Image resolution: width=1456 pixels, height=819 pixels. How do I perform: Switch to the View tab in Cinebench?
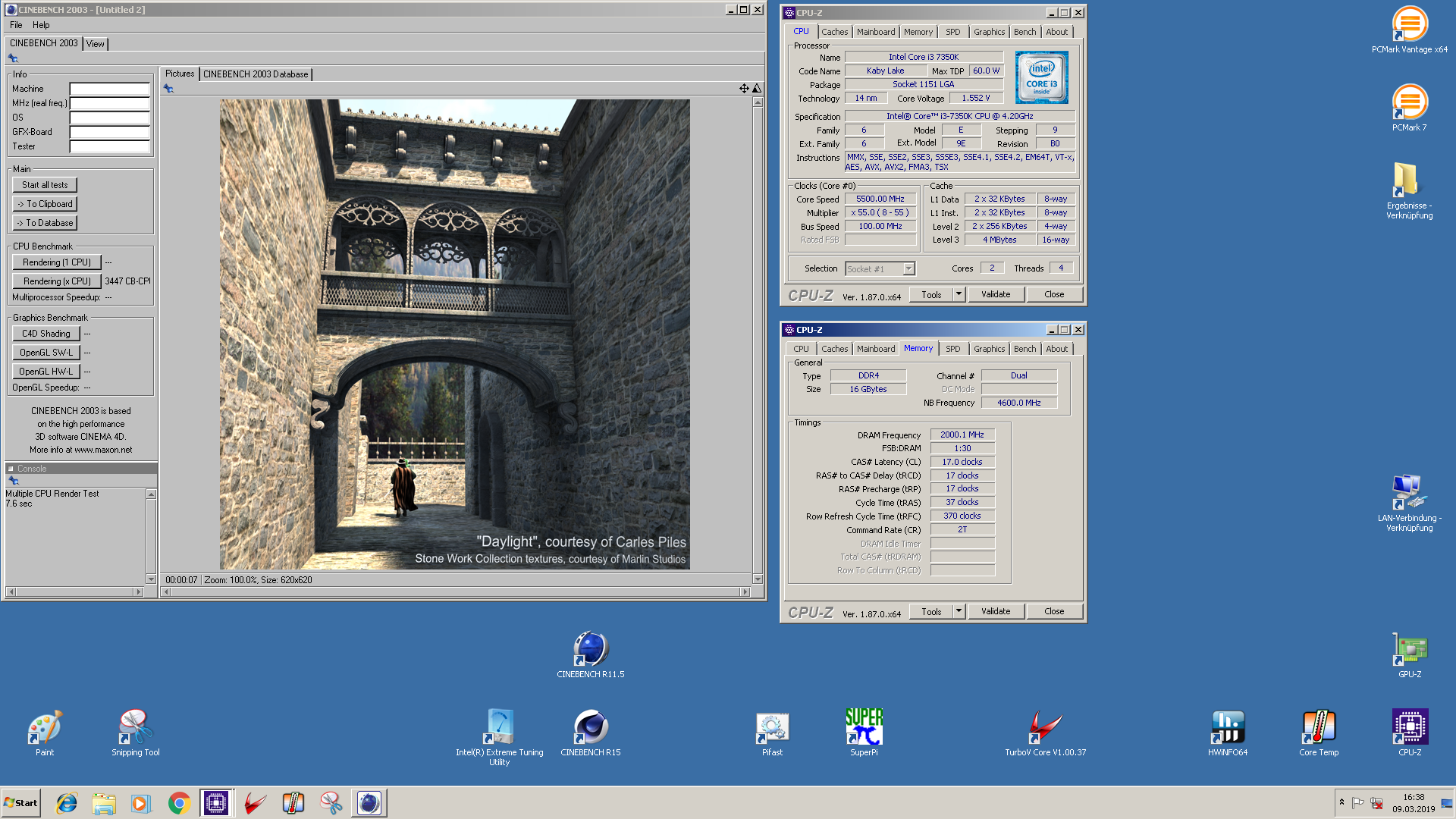click(95, 44)
